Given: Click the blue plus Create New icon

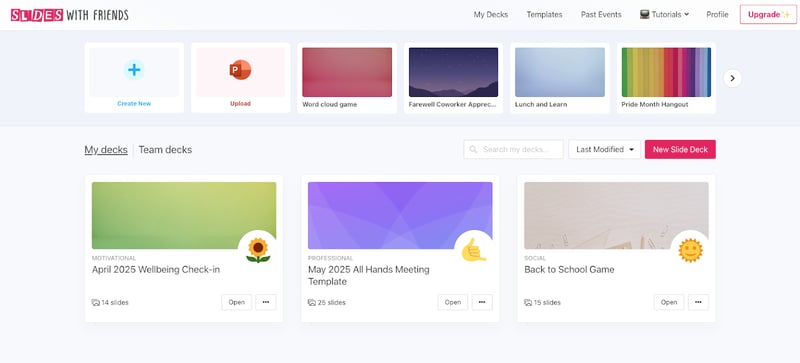Looking at the screenshot, I should coord(134,69).
